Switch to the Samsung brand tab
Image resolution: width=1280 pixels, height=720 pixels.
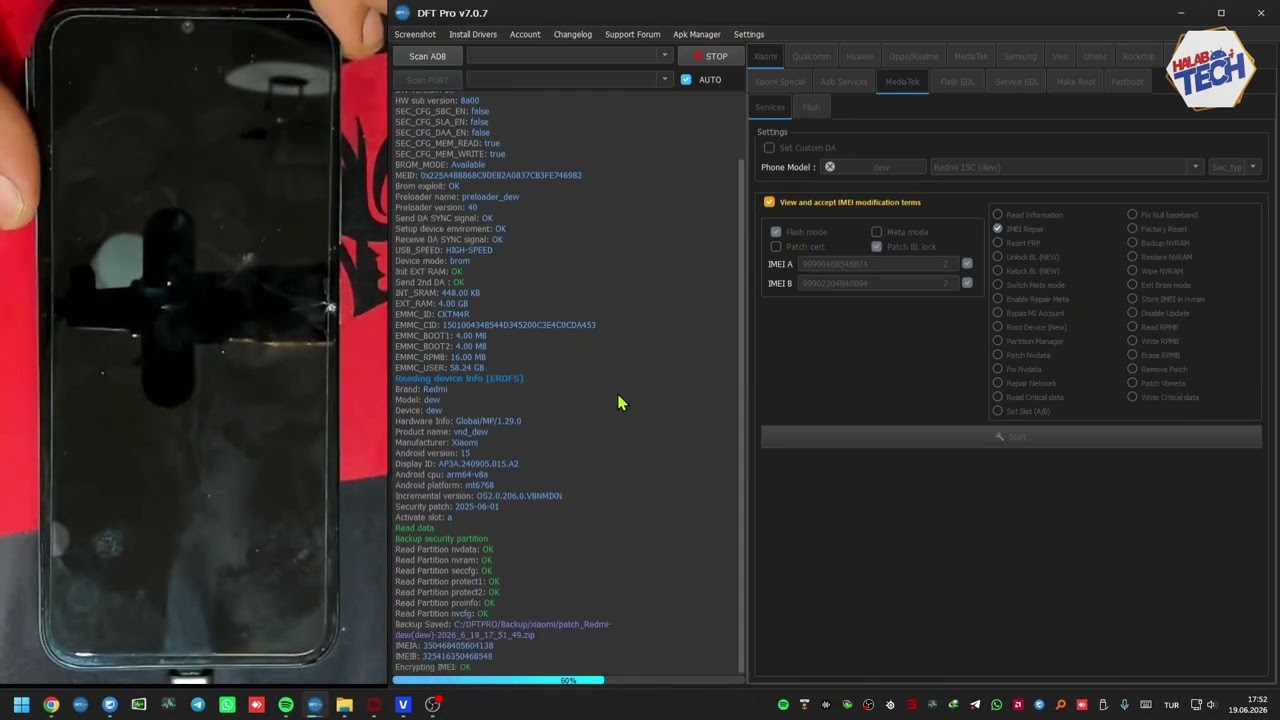1020,56
